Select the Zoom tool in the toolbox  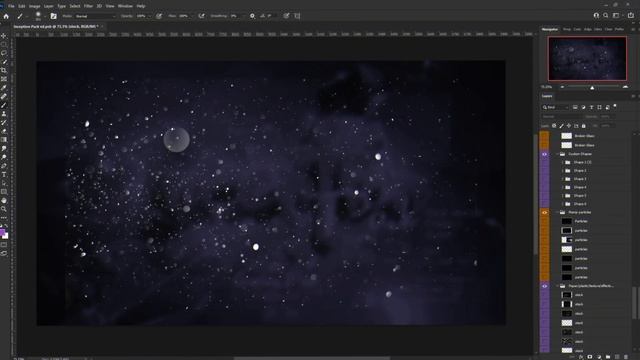(x=4, y=209)
